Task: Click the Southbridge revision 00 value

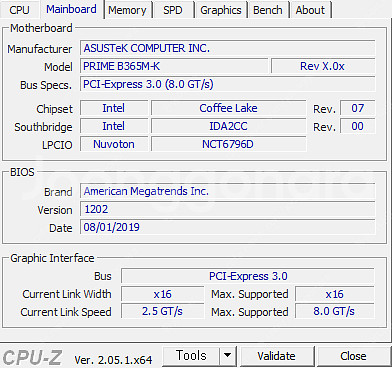Action: pos(357,126)
